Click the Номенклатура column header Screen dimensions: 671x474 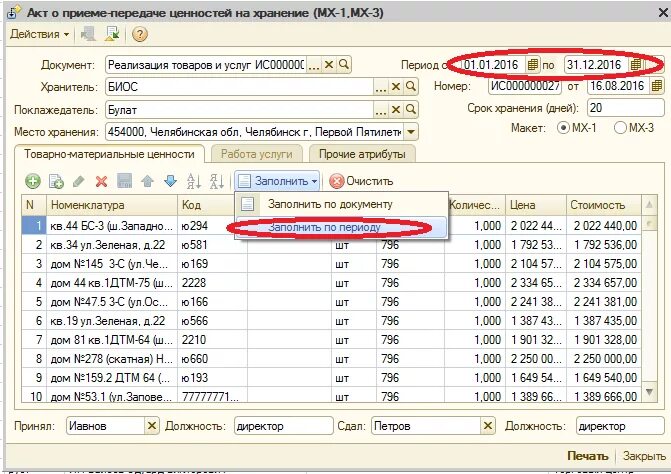[112, 205]
